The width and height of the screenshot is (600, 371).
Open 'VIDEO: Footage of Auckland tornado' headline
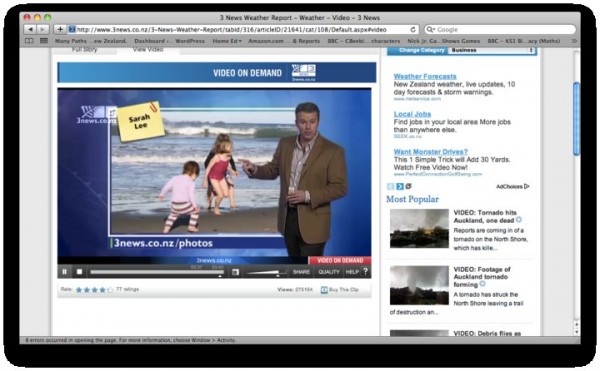tap(482, 277)
